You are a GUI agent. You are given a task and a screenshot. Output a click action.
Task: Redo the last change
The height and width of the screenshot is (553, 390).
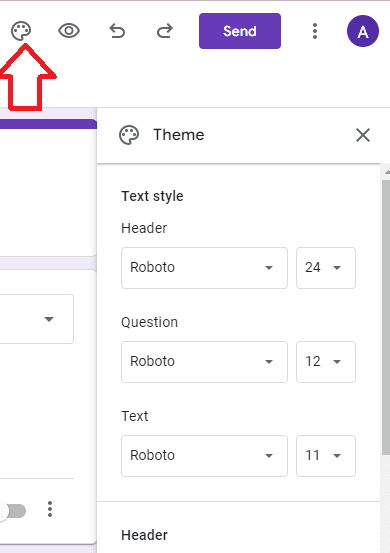pyautogui.click(x=165, y=31)
